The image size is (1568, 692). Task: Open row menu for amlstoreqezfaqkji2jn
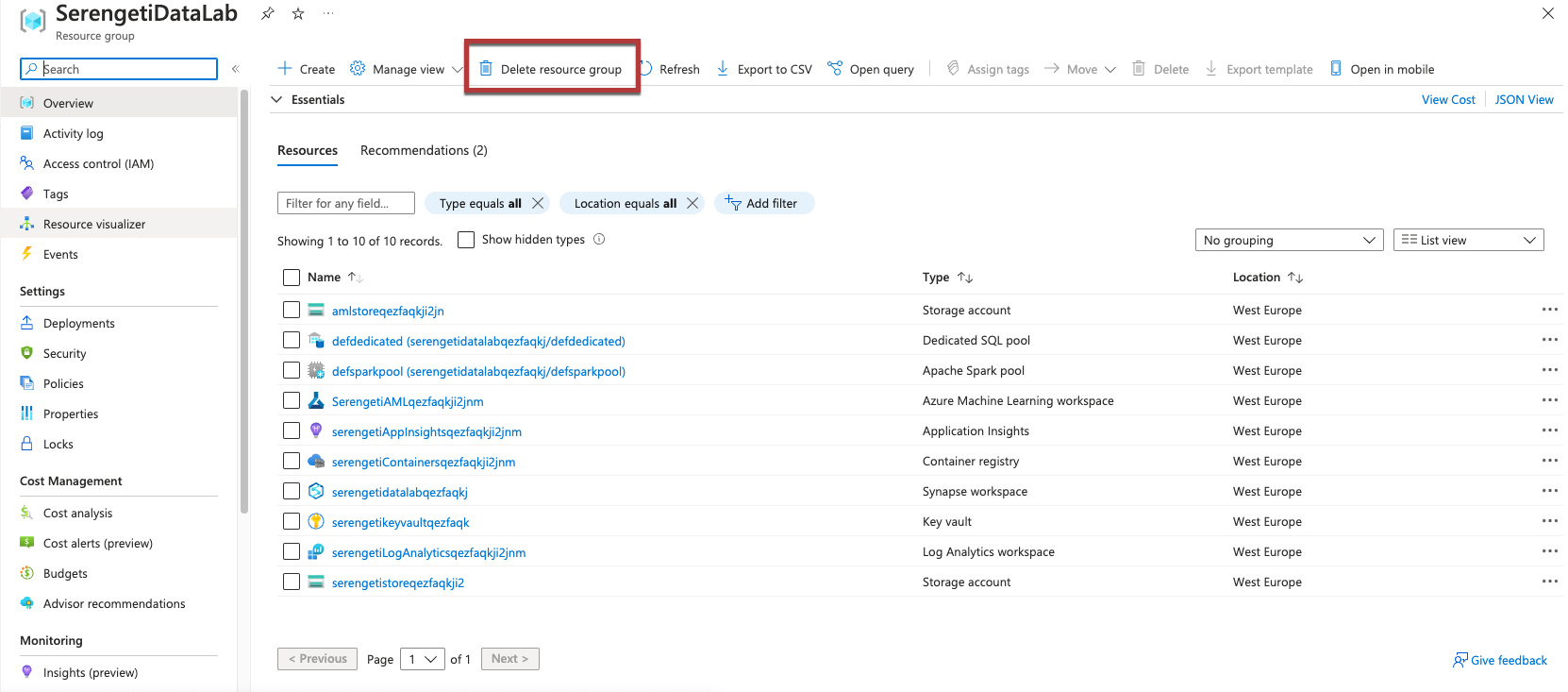click(1550, 310)
